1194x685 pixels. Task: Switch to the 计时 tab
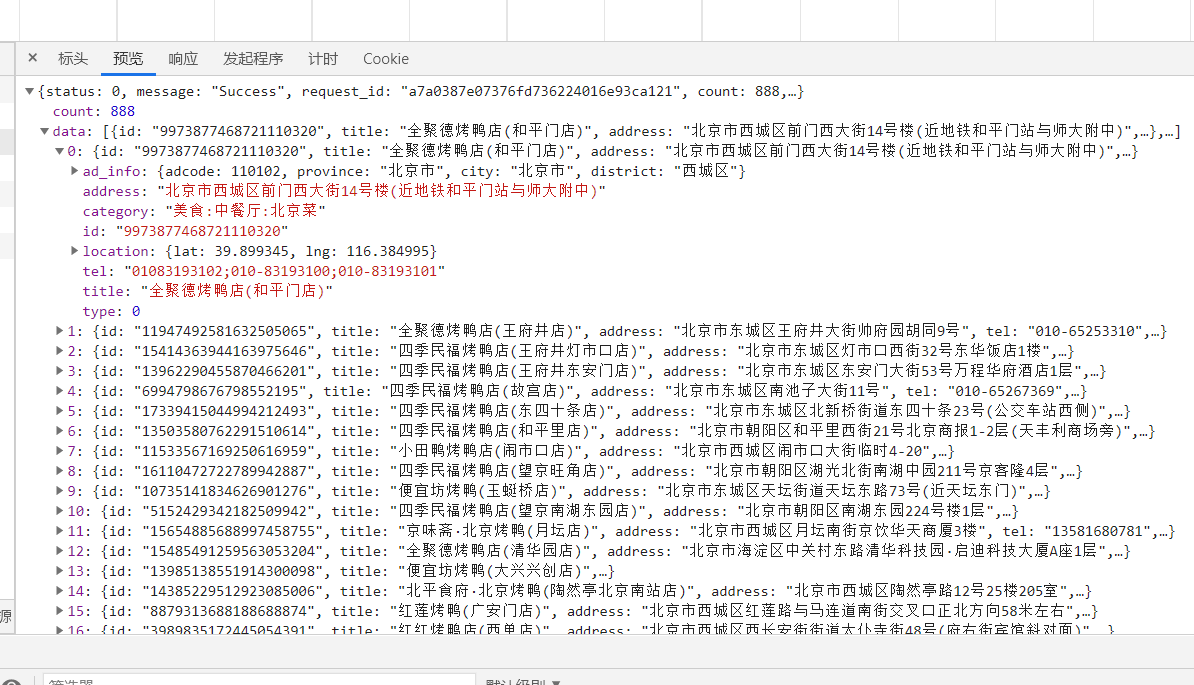tap(323, 59)
